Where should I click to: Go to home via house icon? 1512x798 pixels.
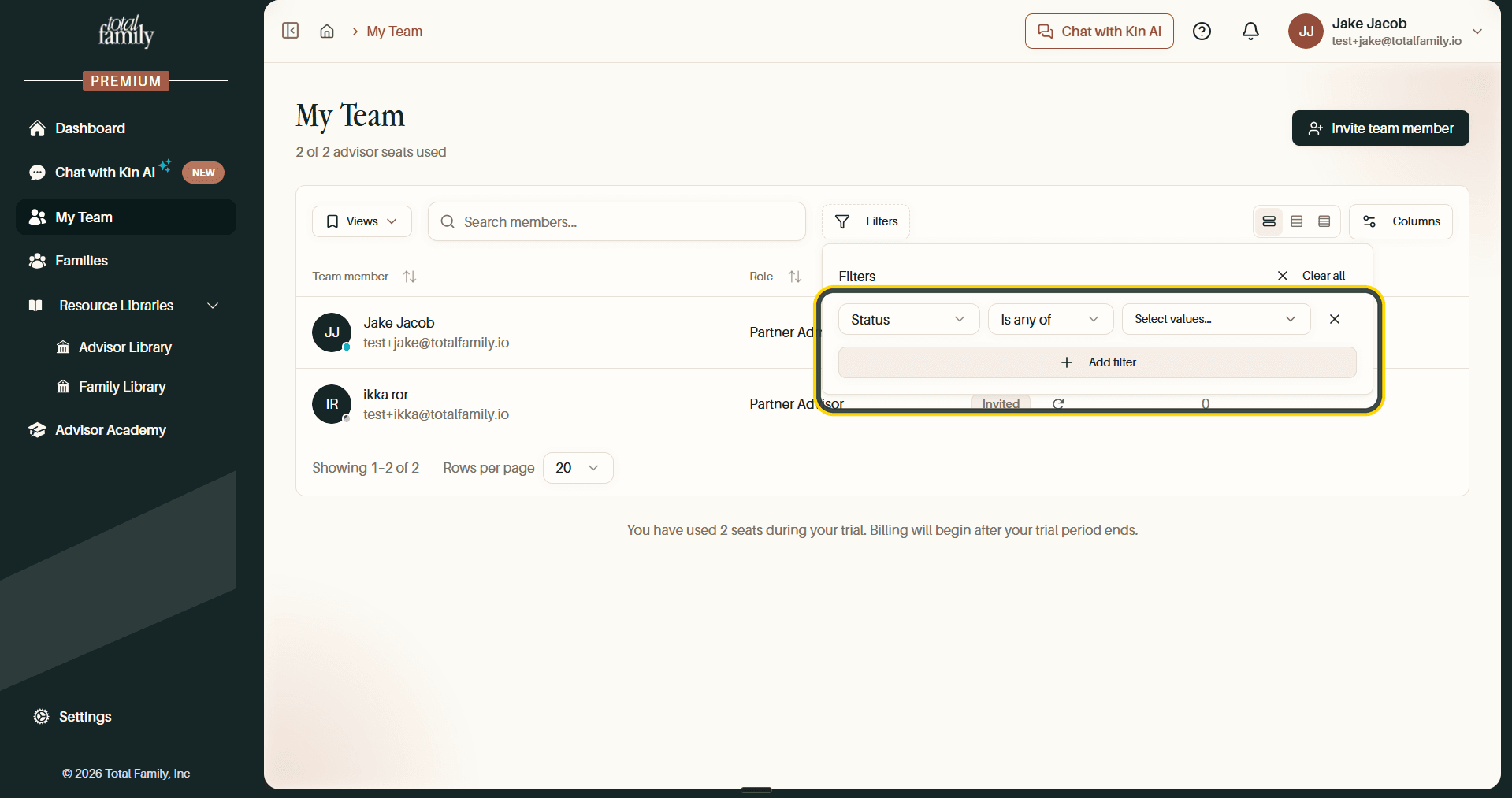coord(327,32)
